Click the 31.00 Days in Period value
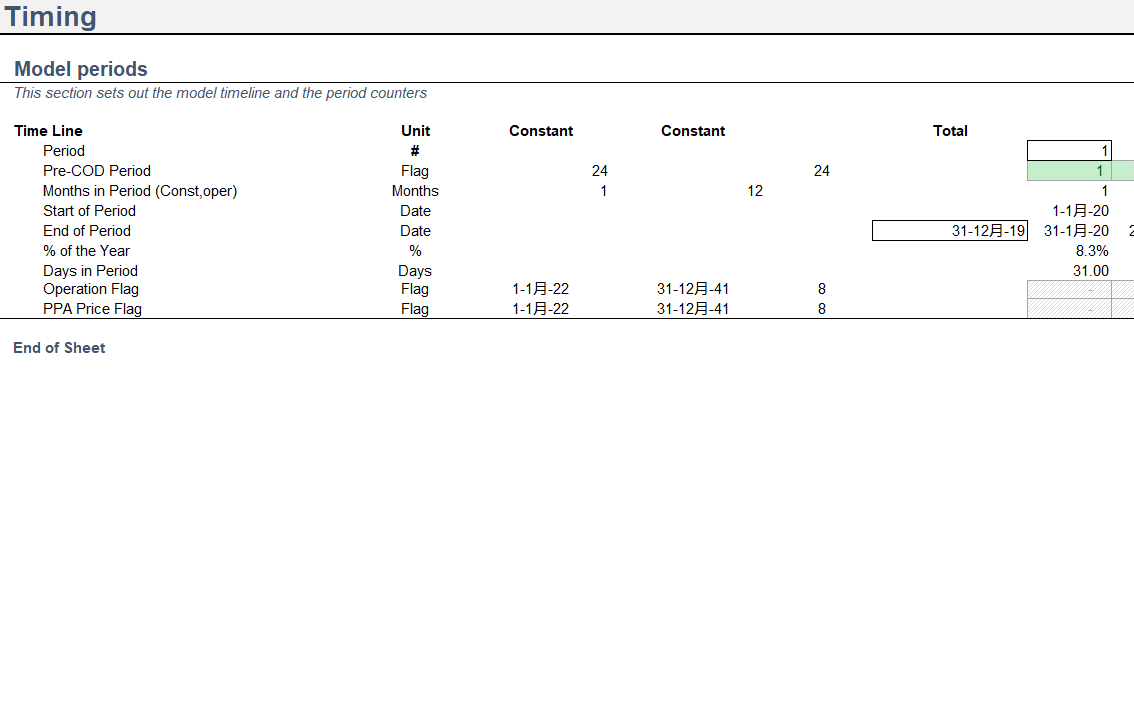 point(1090,271)
